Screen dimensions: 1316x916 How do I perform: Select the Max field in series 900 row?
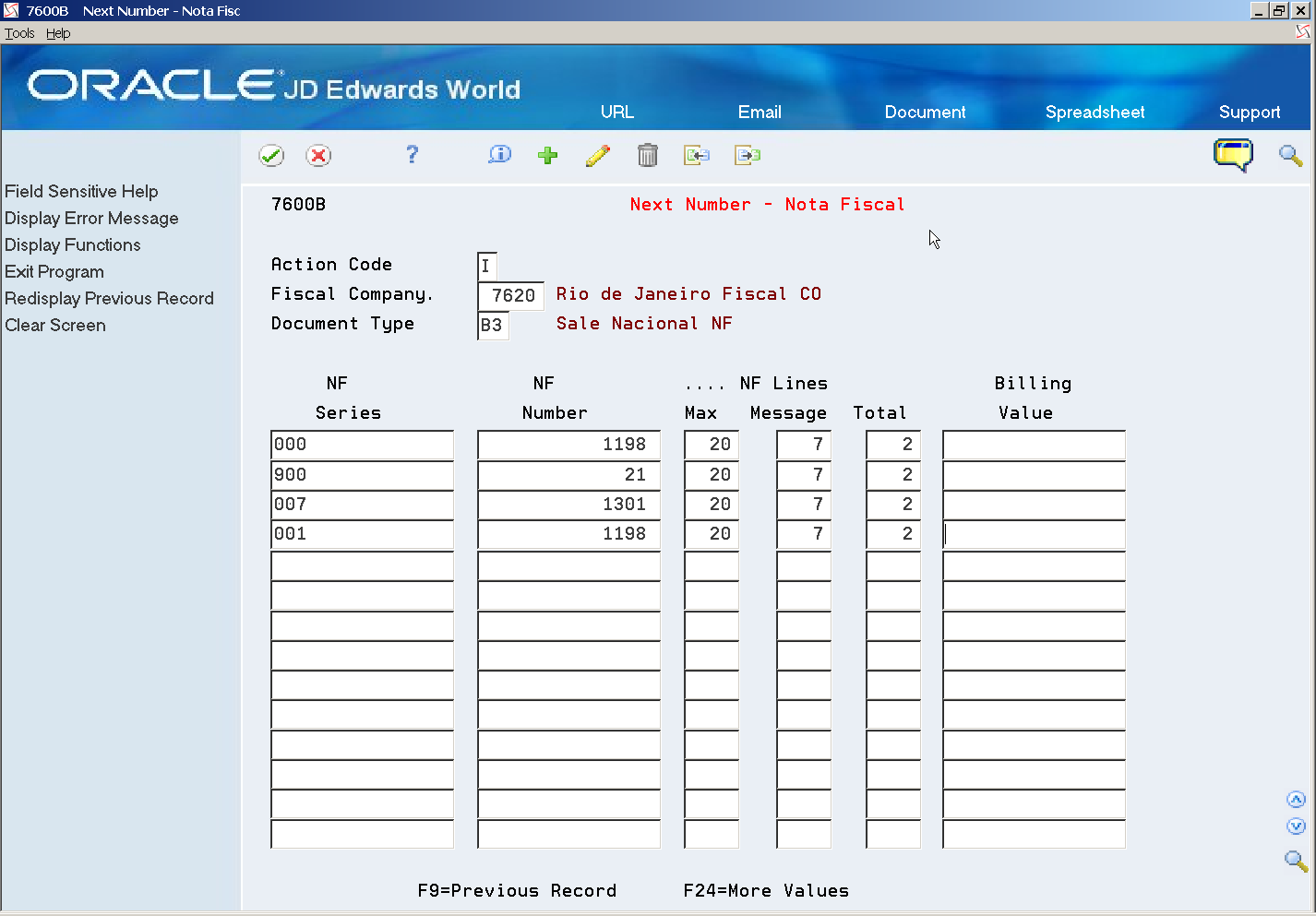pos(712,475)
